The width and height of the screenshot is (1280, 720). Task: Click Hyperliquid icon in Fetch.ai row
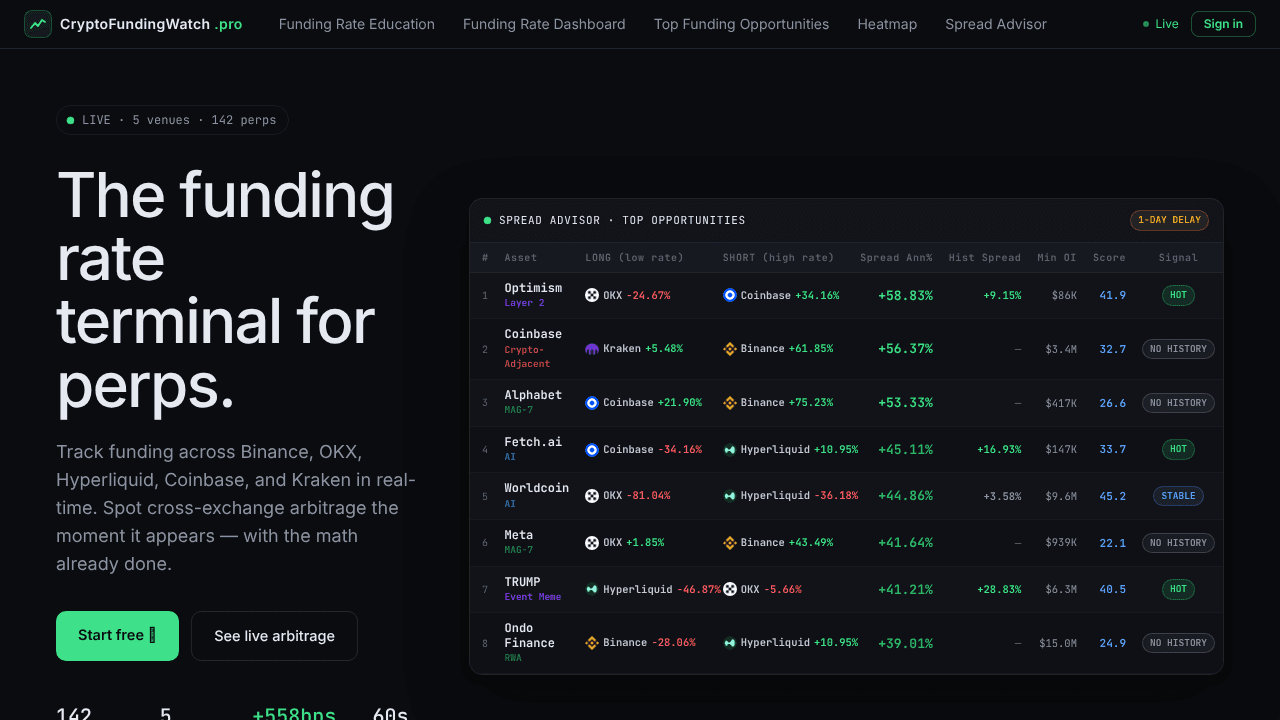730,450
